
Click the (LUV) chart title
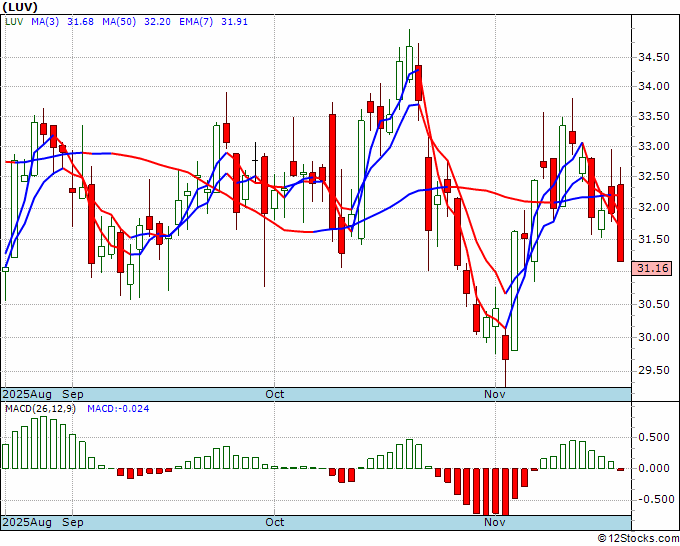pyautogui.click(x=20, y=7)
